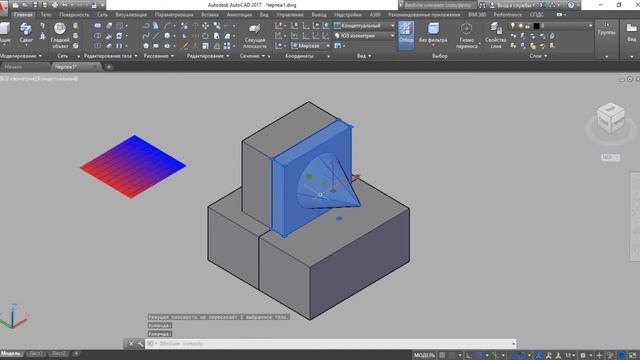Select the Гизмо переноса move gizmo
Image resolution: width=640 pixels, height=360 pixels.
(467, 35)
